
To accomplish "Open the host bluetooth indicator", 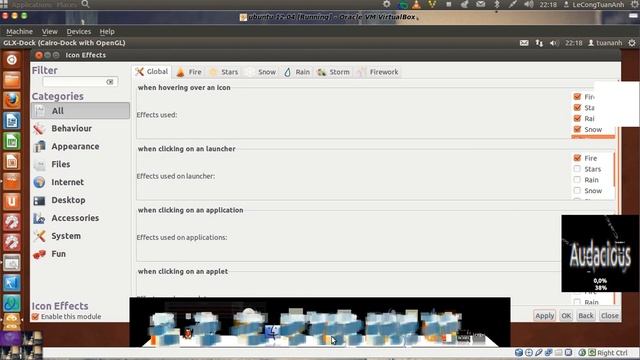I will coord(497,4).
